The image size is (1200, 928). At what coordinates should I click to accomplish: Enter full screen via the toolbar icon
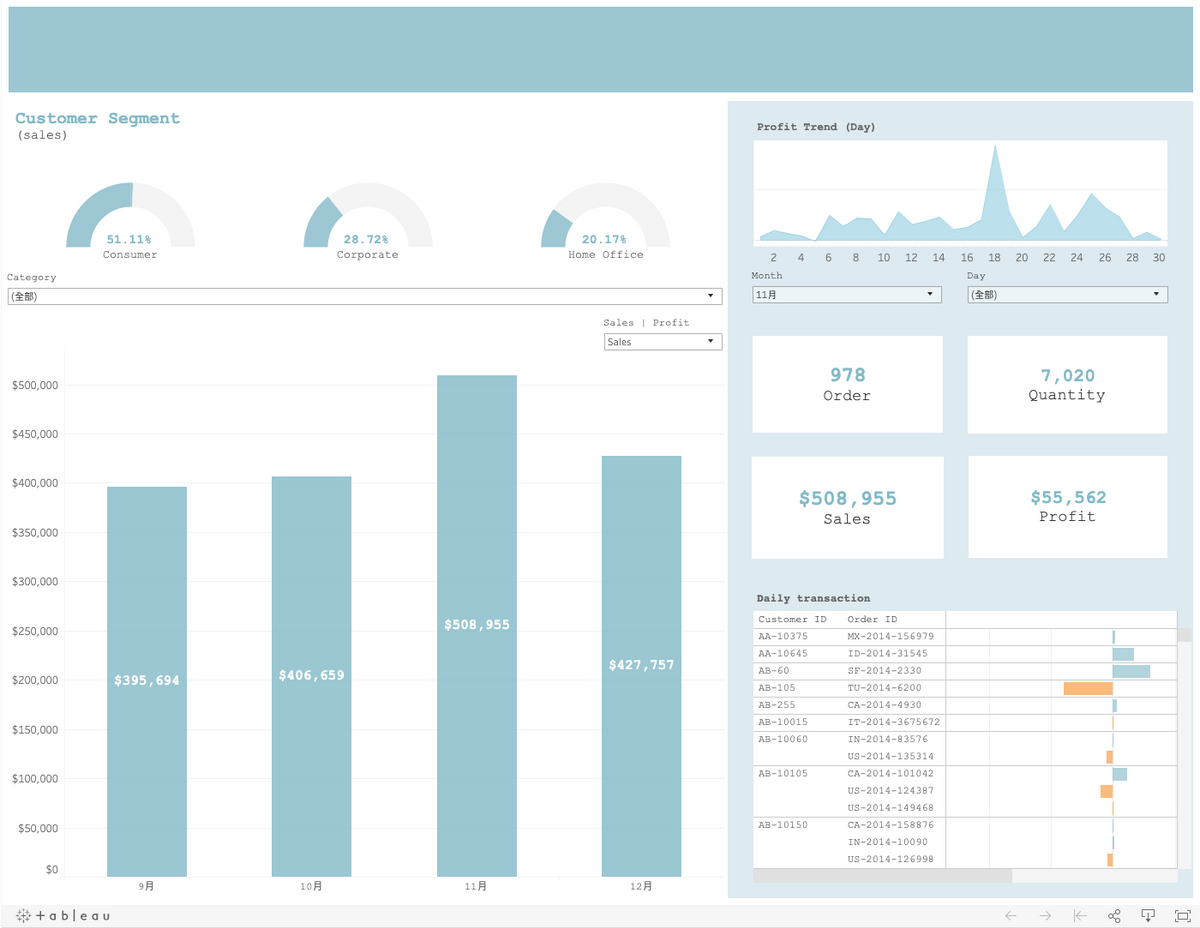point(1182,915)
